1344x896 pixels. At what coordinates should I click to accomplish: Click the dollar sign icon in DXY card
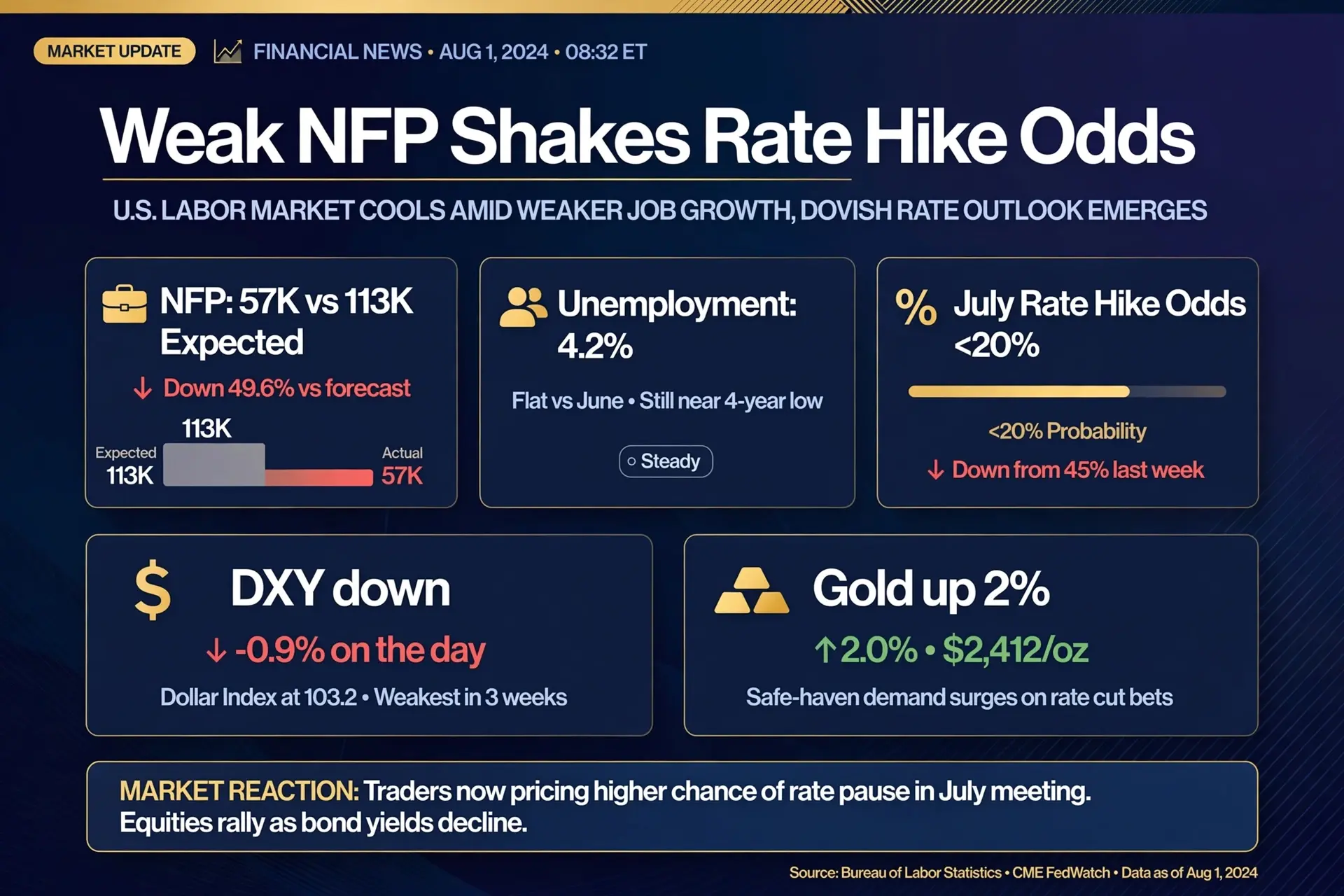[x=153, y=591]
